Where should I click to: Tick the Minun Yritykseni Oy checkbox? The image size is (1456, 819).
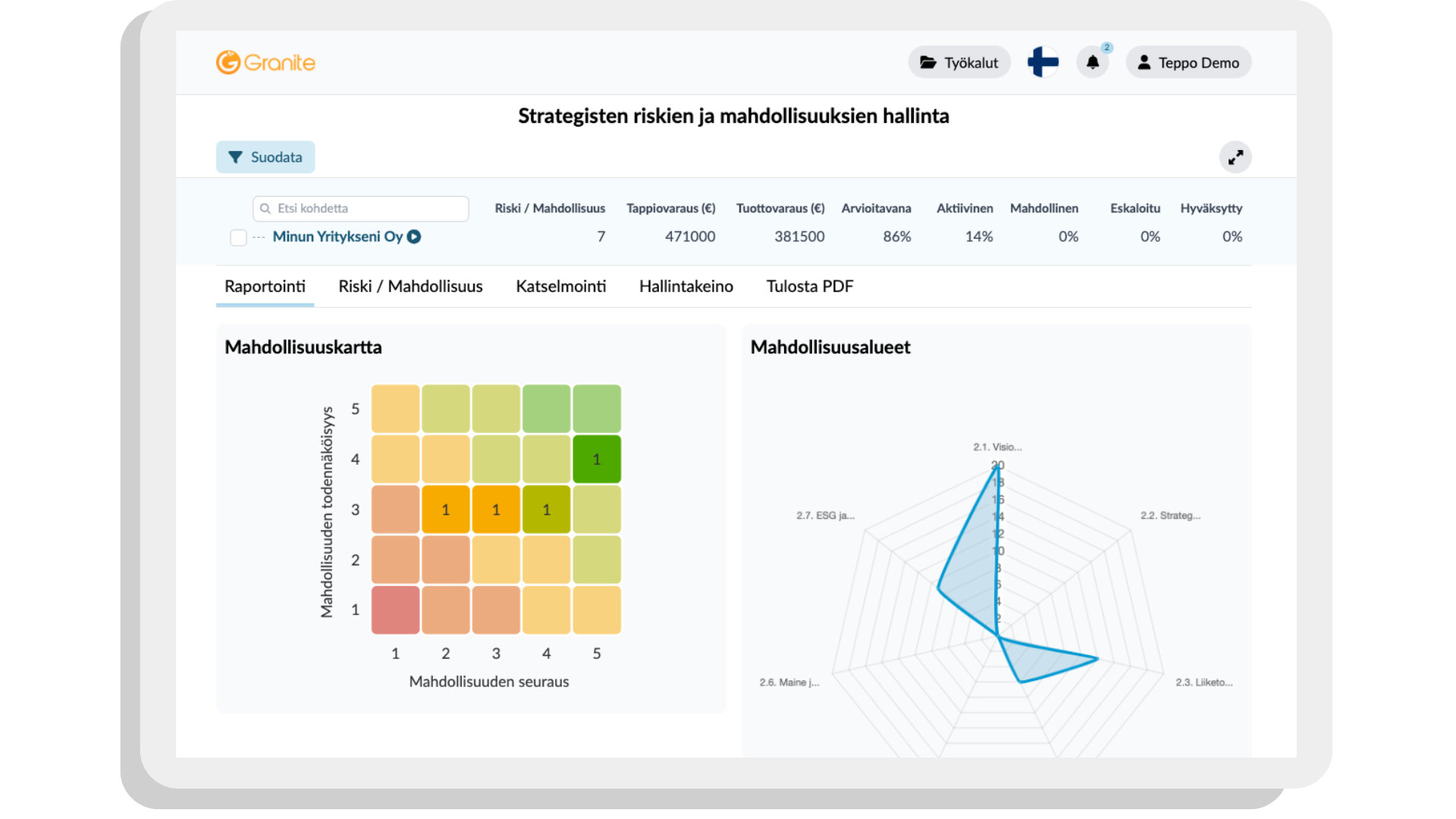coord(238,237)
